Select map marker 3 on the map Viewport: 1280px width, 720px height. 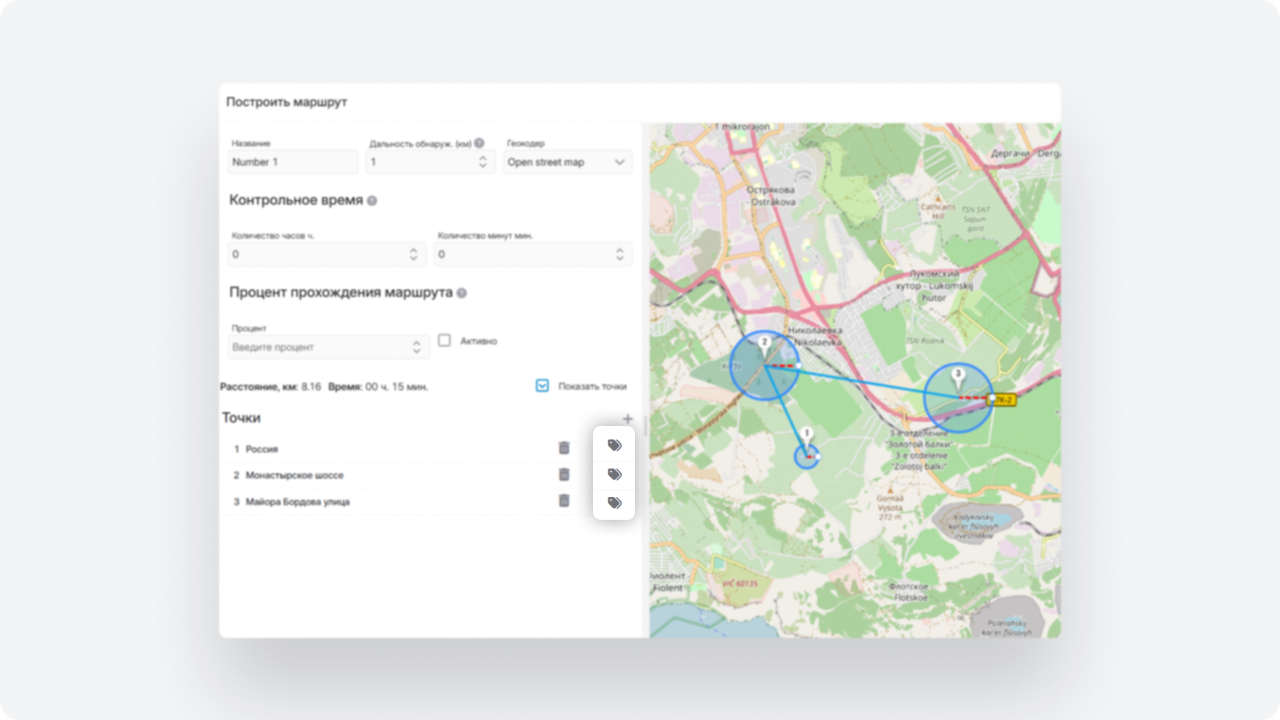[x=958, y=378]
